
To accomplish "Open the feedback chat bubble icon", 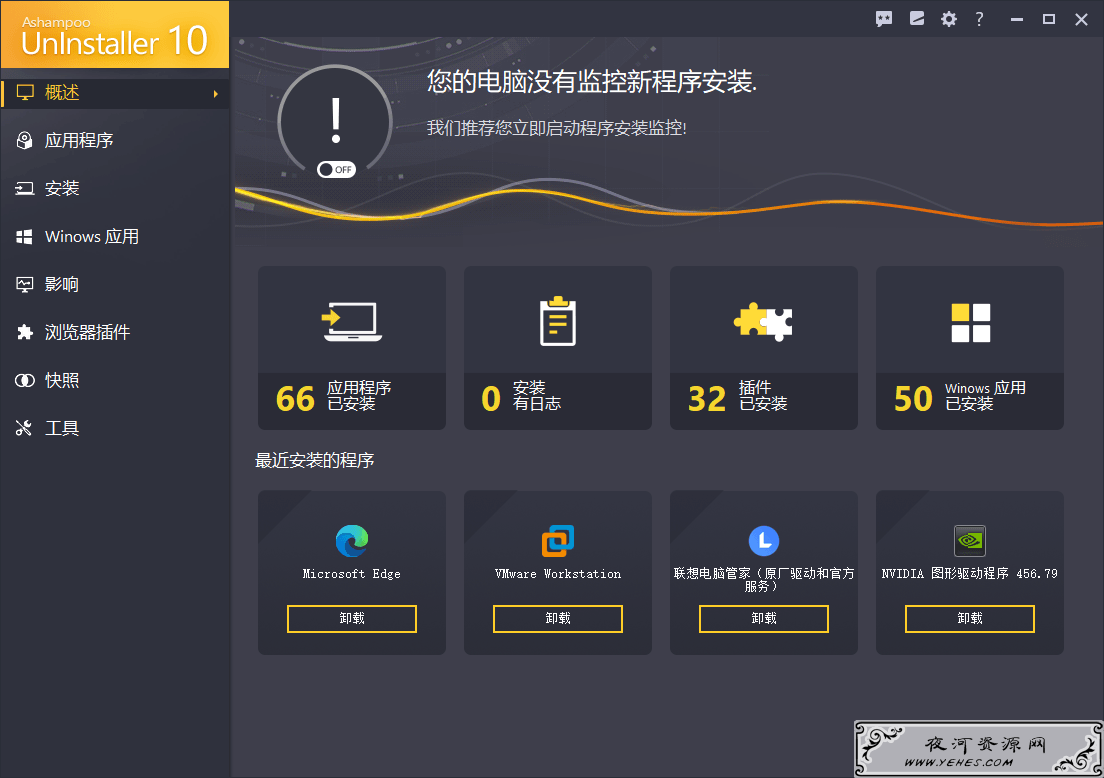I will click(x=884, y=19).
